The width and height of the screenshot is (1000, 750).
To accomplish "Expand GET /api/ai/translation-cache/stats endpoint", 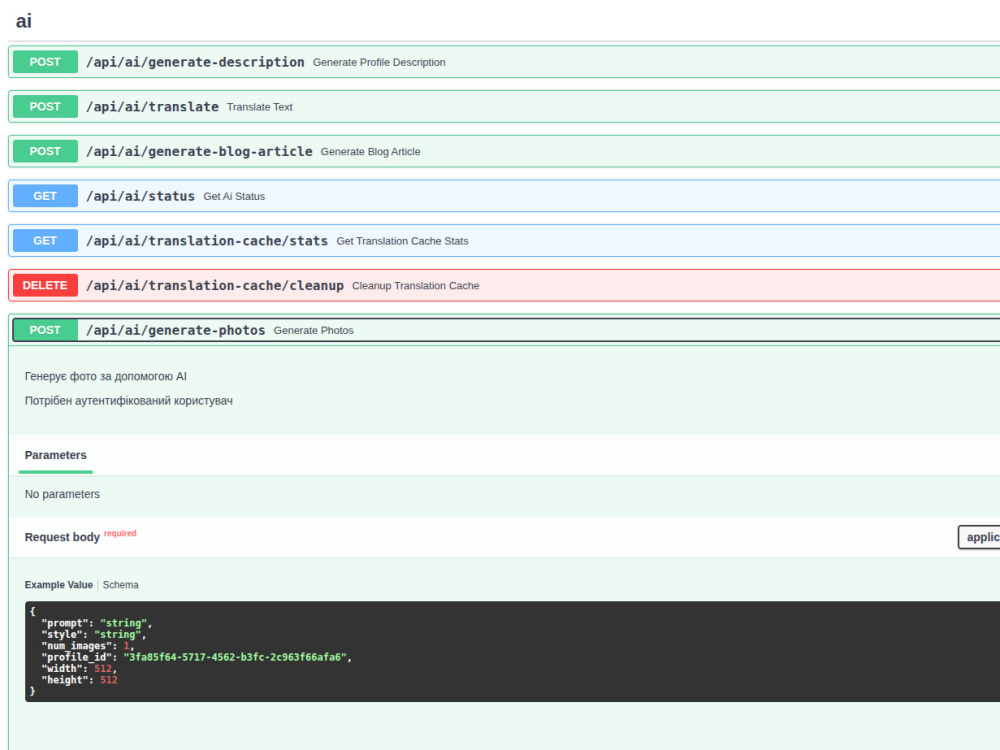I will coord(504,240).
